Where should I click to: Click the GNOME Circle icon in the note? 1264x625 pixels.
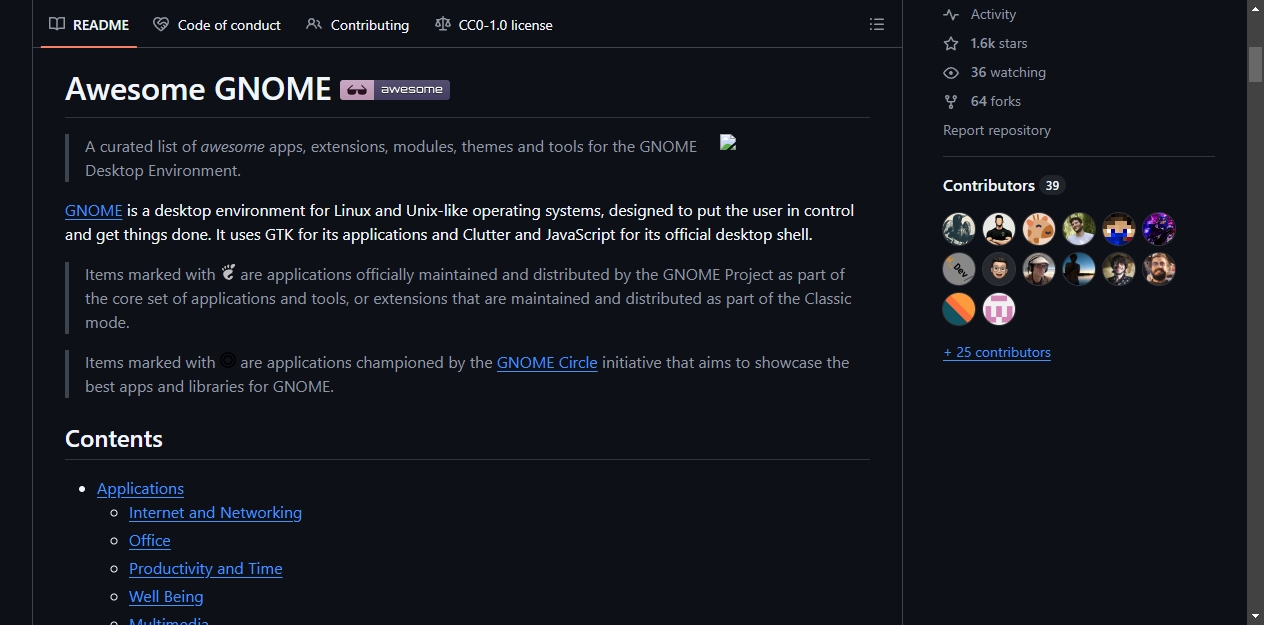point(228,361)
